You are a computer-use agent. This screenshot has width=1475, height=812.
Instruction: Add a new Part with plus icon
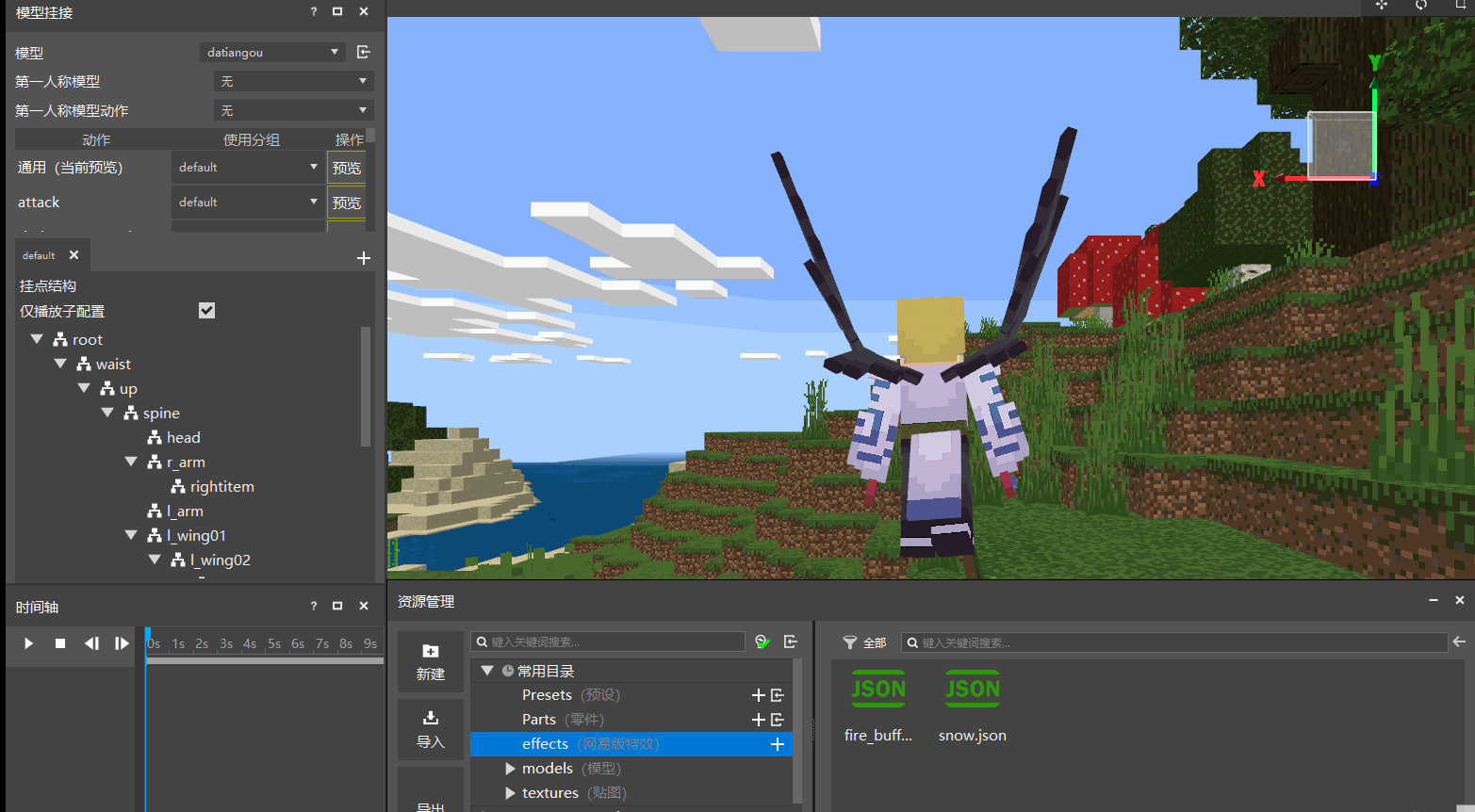click(x=758, y=720)
